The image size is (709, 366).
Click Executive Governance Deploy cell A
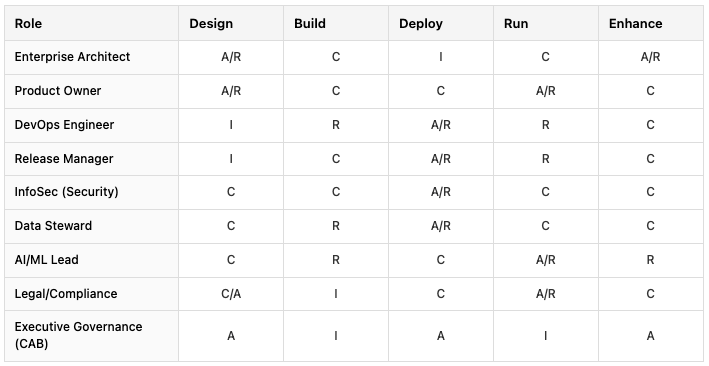[440, 336]
